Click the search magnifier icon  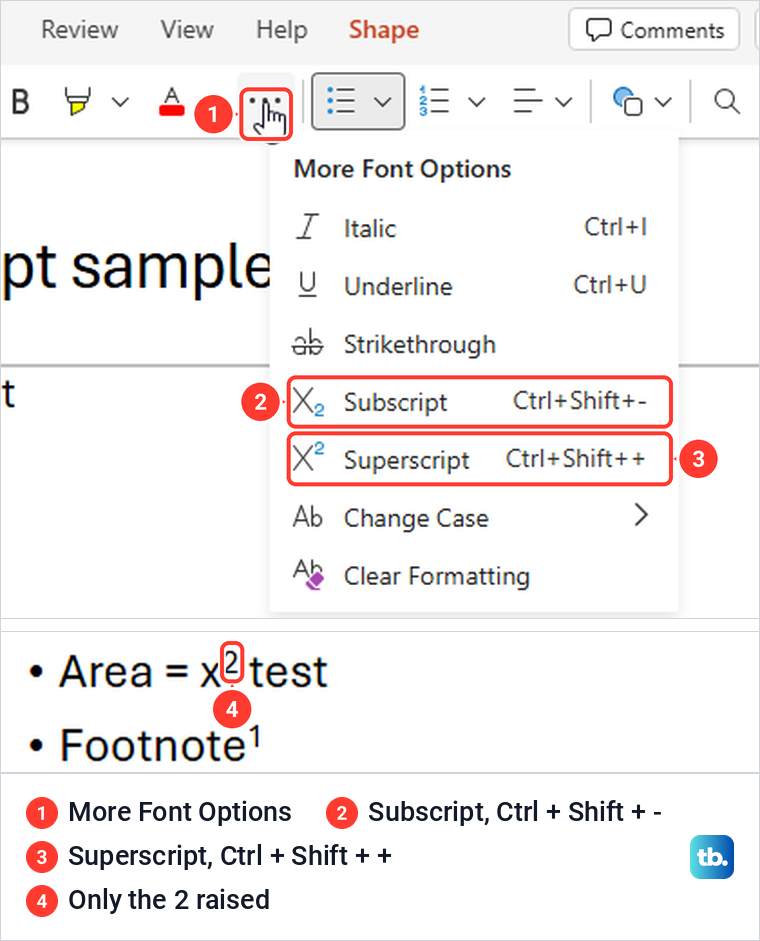(x=727, y=101)
